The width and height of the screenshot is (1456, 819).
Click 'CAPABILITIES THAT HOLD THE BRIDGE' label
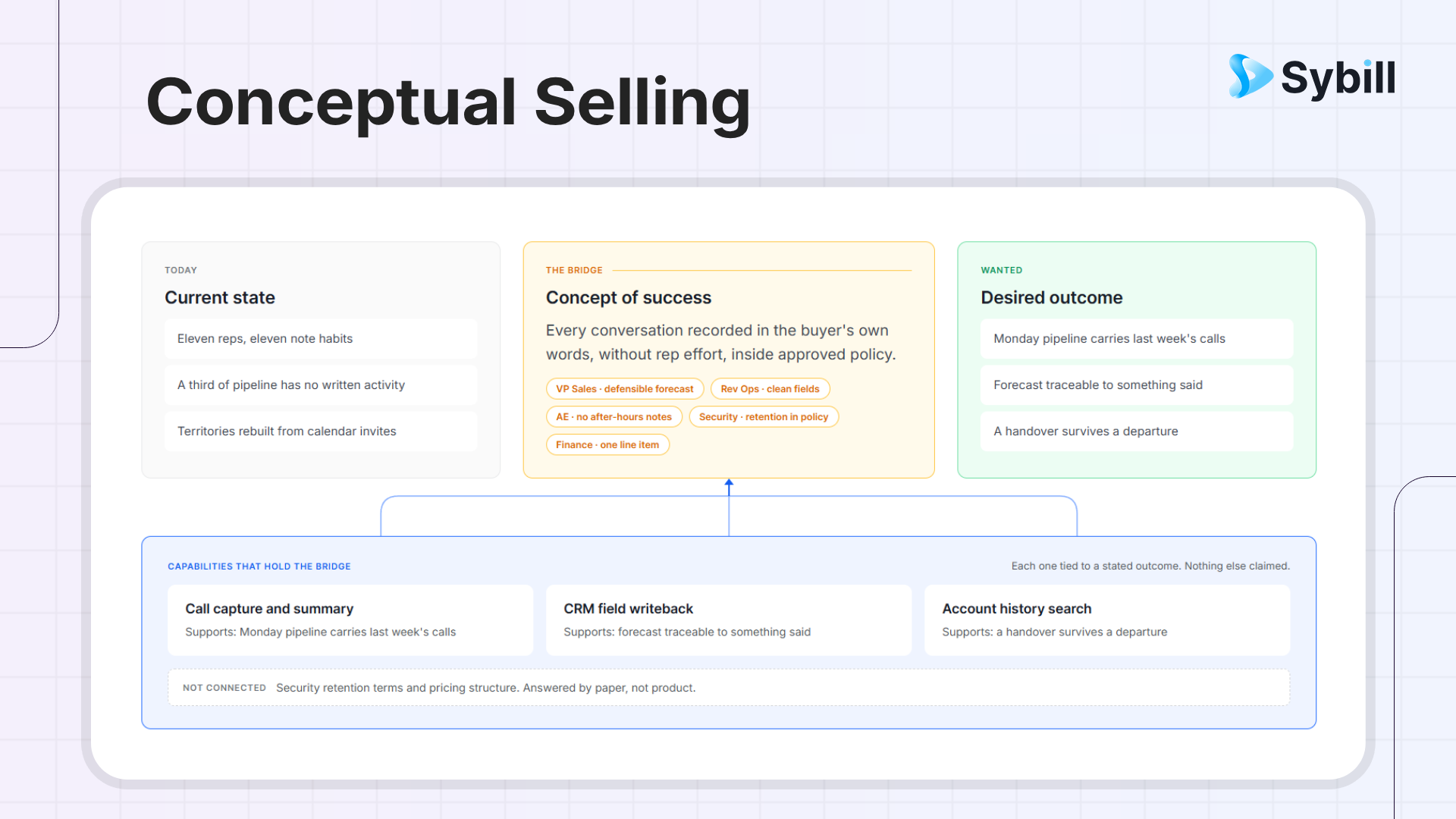(x=259, y=566)
